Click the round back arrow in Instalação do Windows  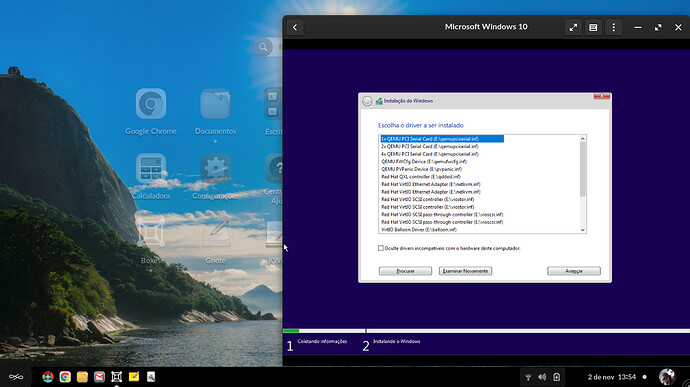click(367, 101)
